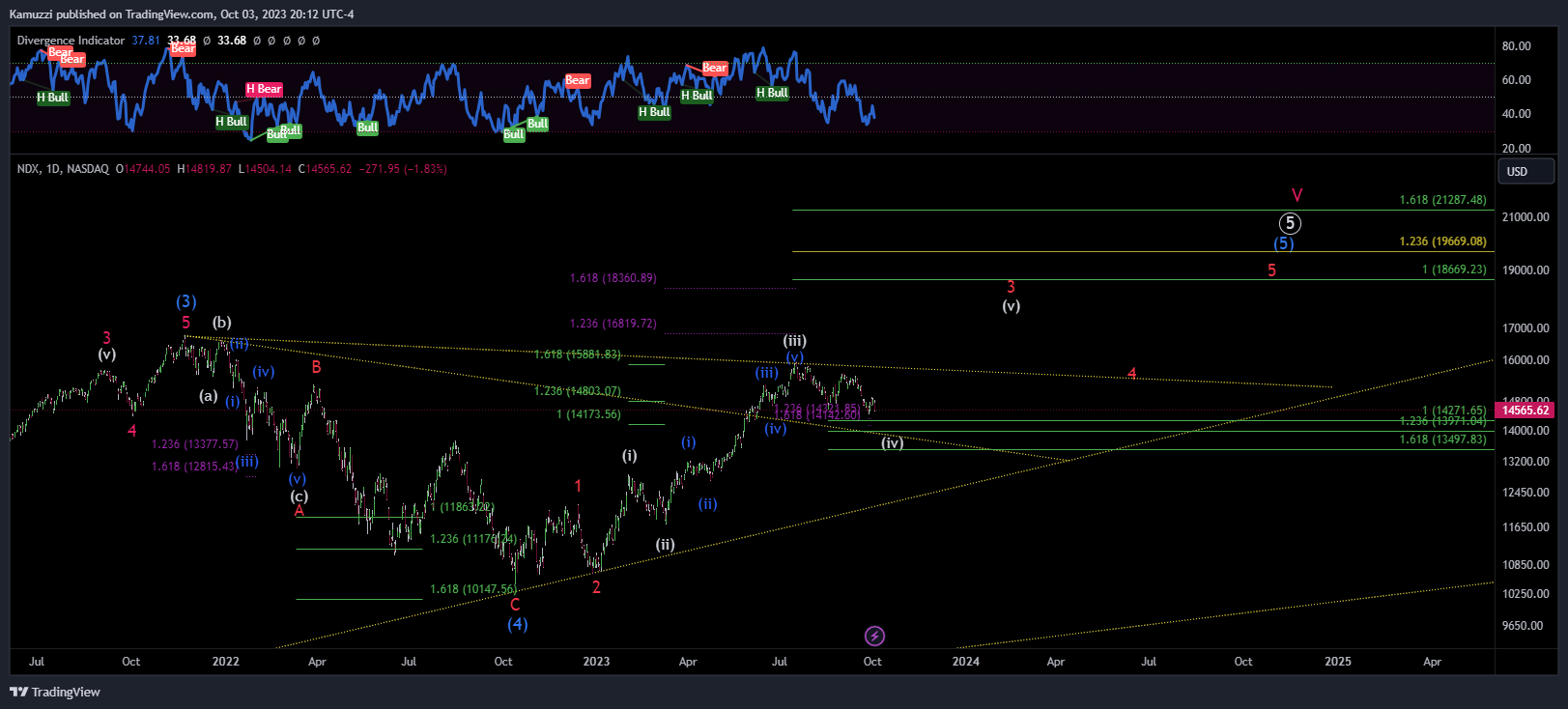Open the TradingView logo at bottom left
The height and width of the screenshot is (709, 1568).
[x=55, y=692]
